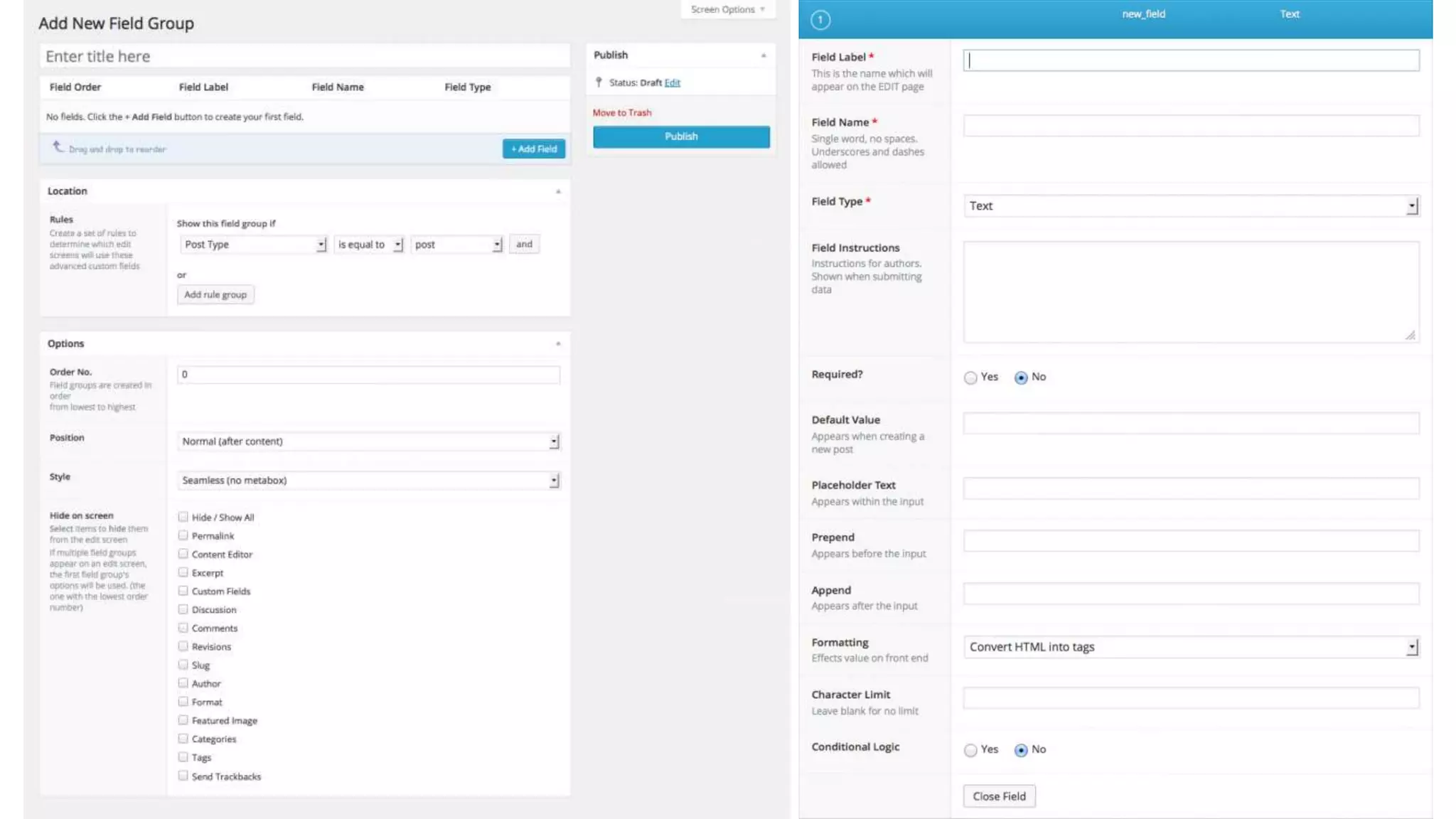Select Yes for Conditional Logic
This screenshot has height=819, width=1456.
(970, 750)
